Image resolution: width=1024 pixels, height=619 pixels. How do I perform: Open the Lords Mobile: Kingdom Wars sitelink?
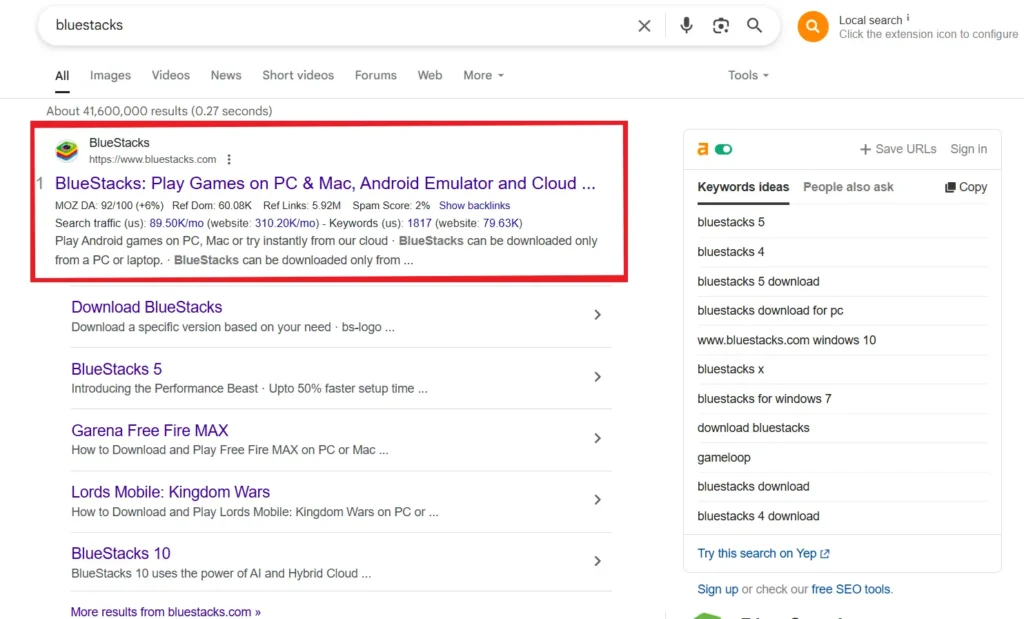pyautogui.click(x=170, y=492)
